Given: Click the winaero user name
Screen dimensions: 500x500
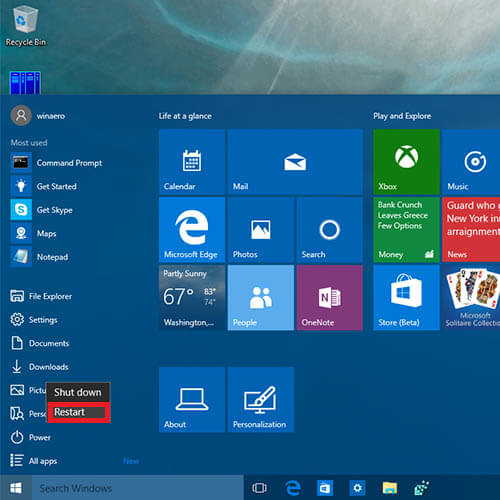Looking at the screenshot, I should point(51,116).
